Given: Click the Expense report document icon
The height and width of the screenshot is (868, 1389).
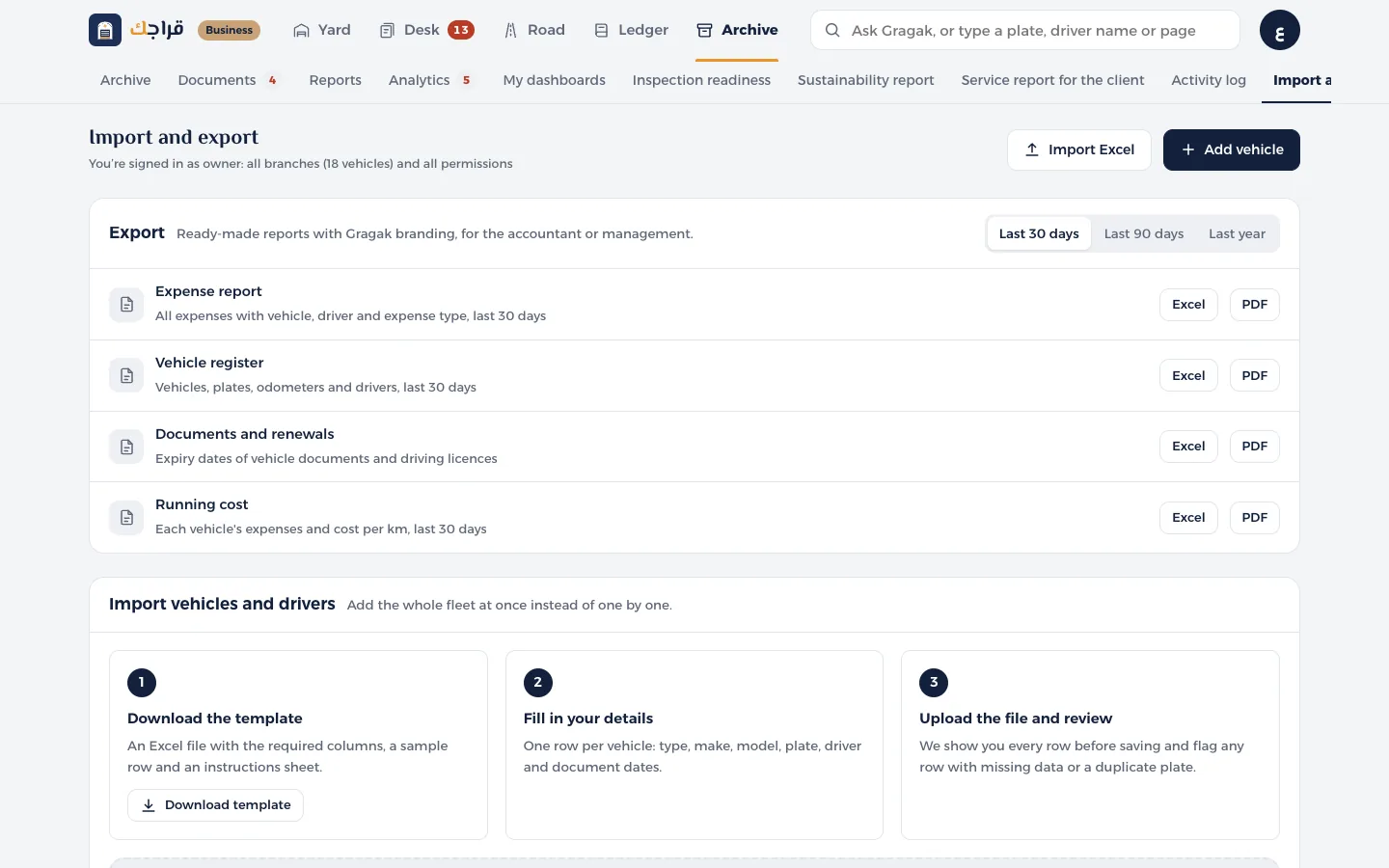Looking at the screenshot, I should point(126,305).
